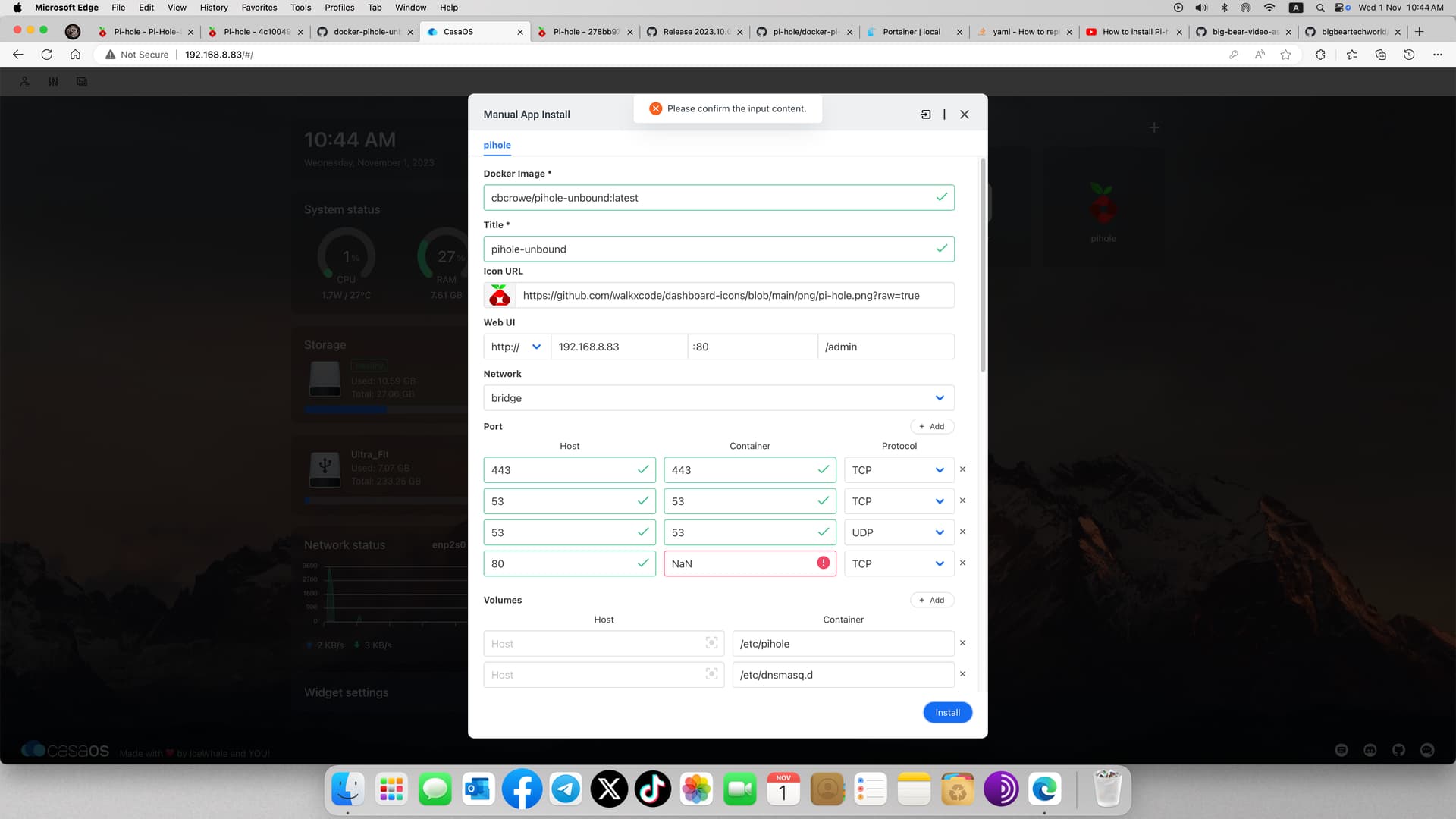Open the Favorites menu in menu bar

pos(259,8)
